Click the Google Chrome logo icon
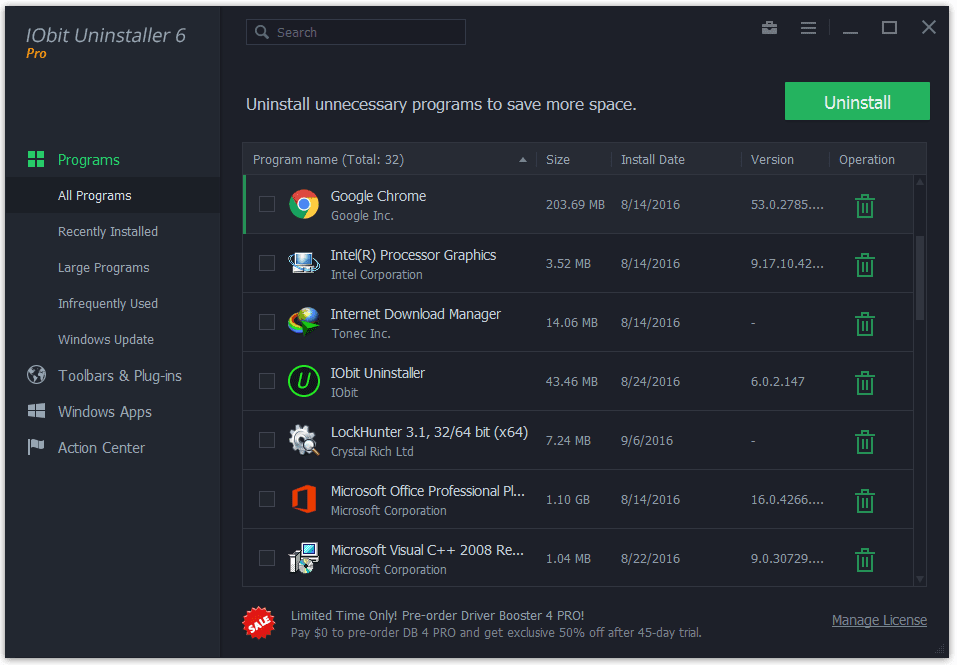Viewport: 957px width, 665px height. [303, 204]
